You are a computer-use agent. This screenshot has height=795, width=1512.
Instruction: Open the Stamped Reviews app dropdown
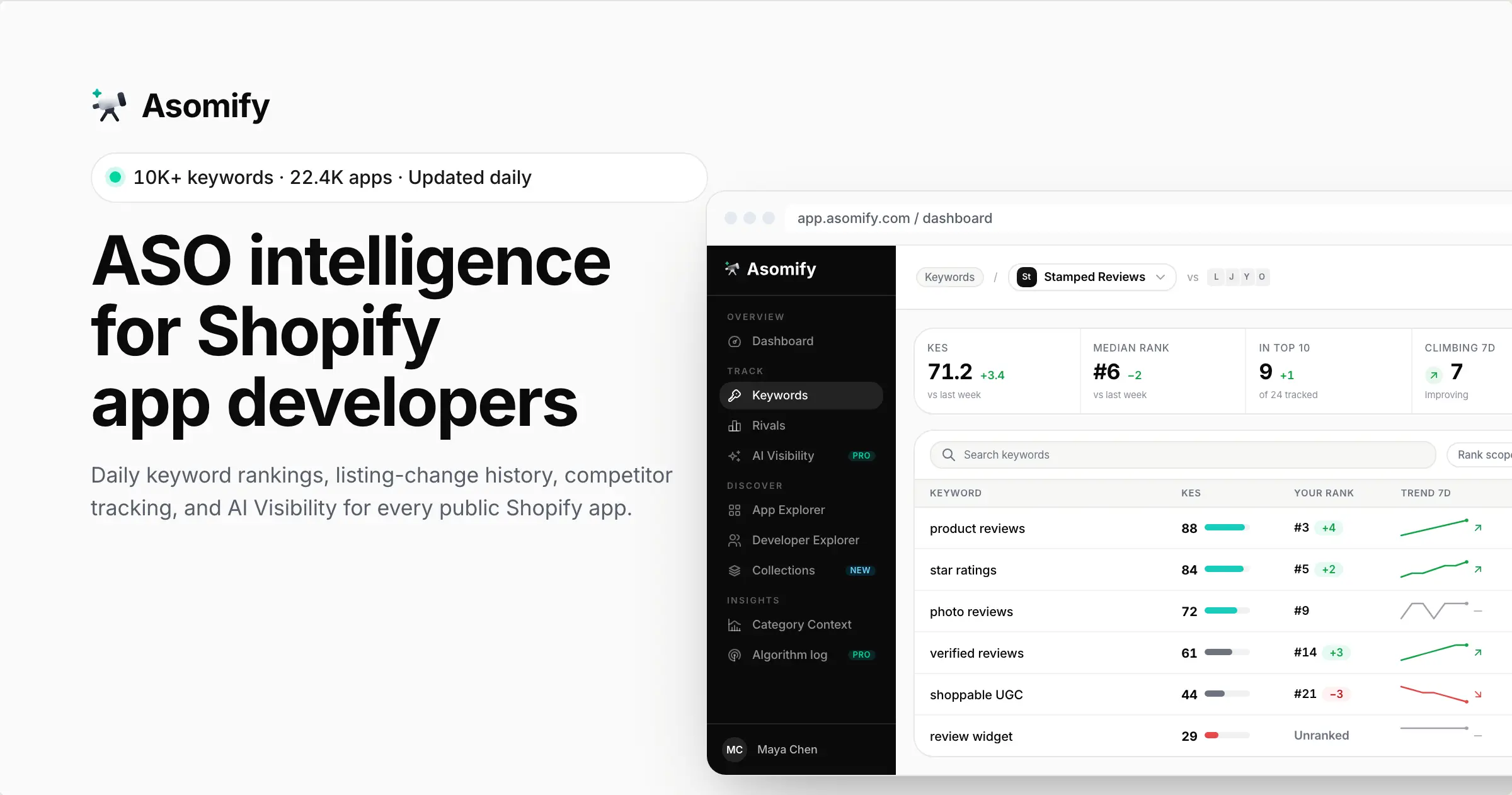coord(1092,277)
